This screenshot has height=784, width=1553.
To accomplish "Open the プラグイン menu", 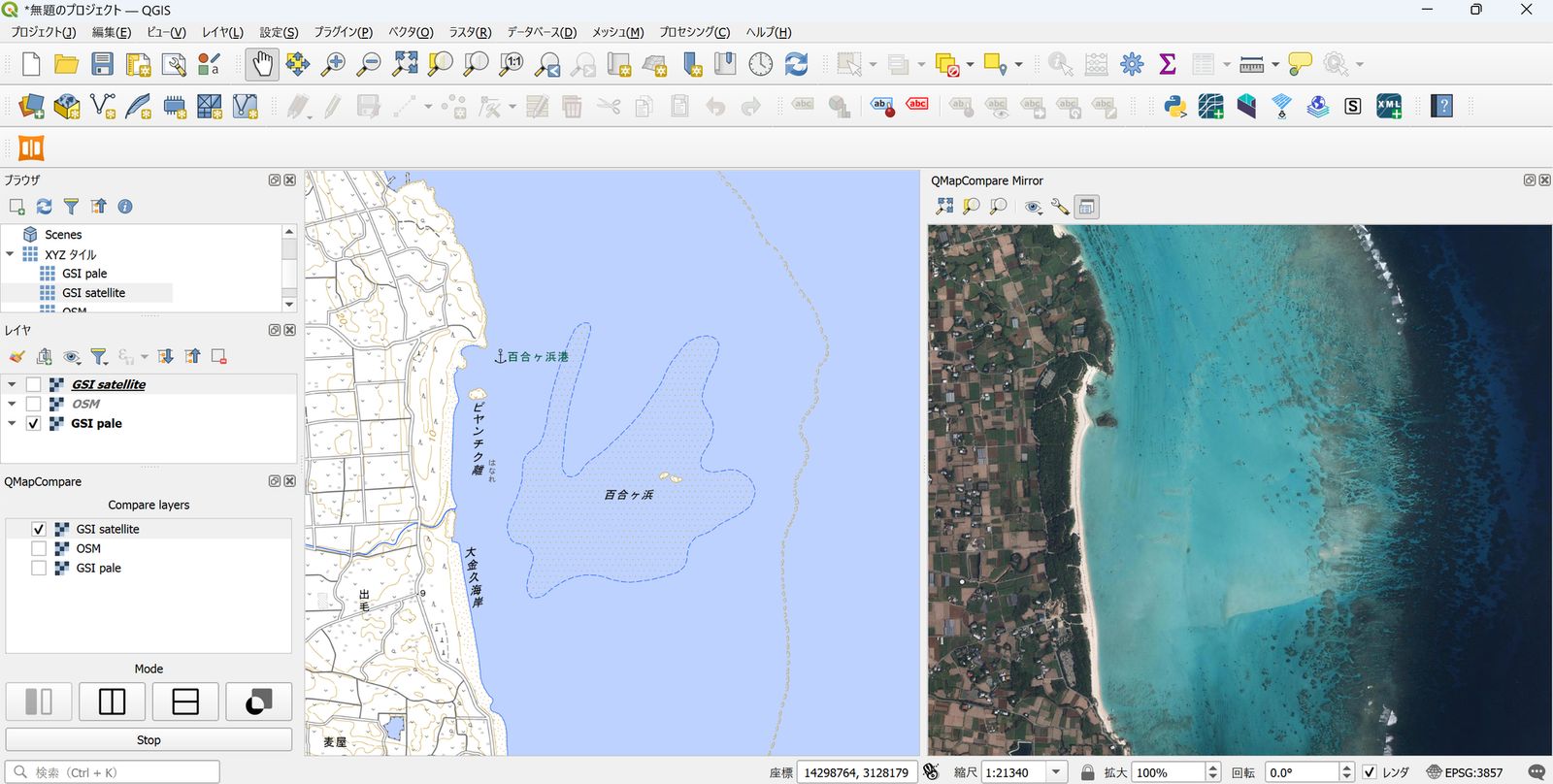I will (343, 32).
